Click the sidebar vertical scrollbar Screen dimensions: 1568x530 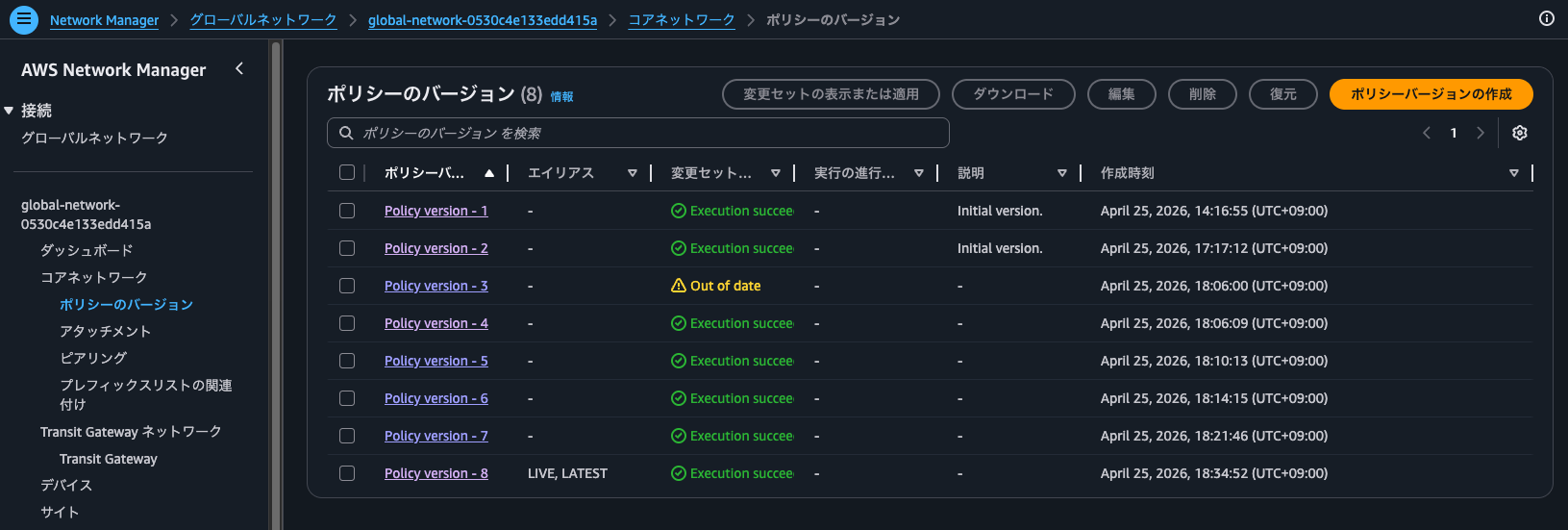coord(276,284)
